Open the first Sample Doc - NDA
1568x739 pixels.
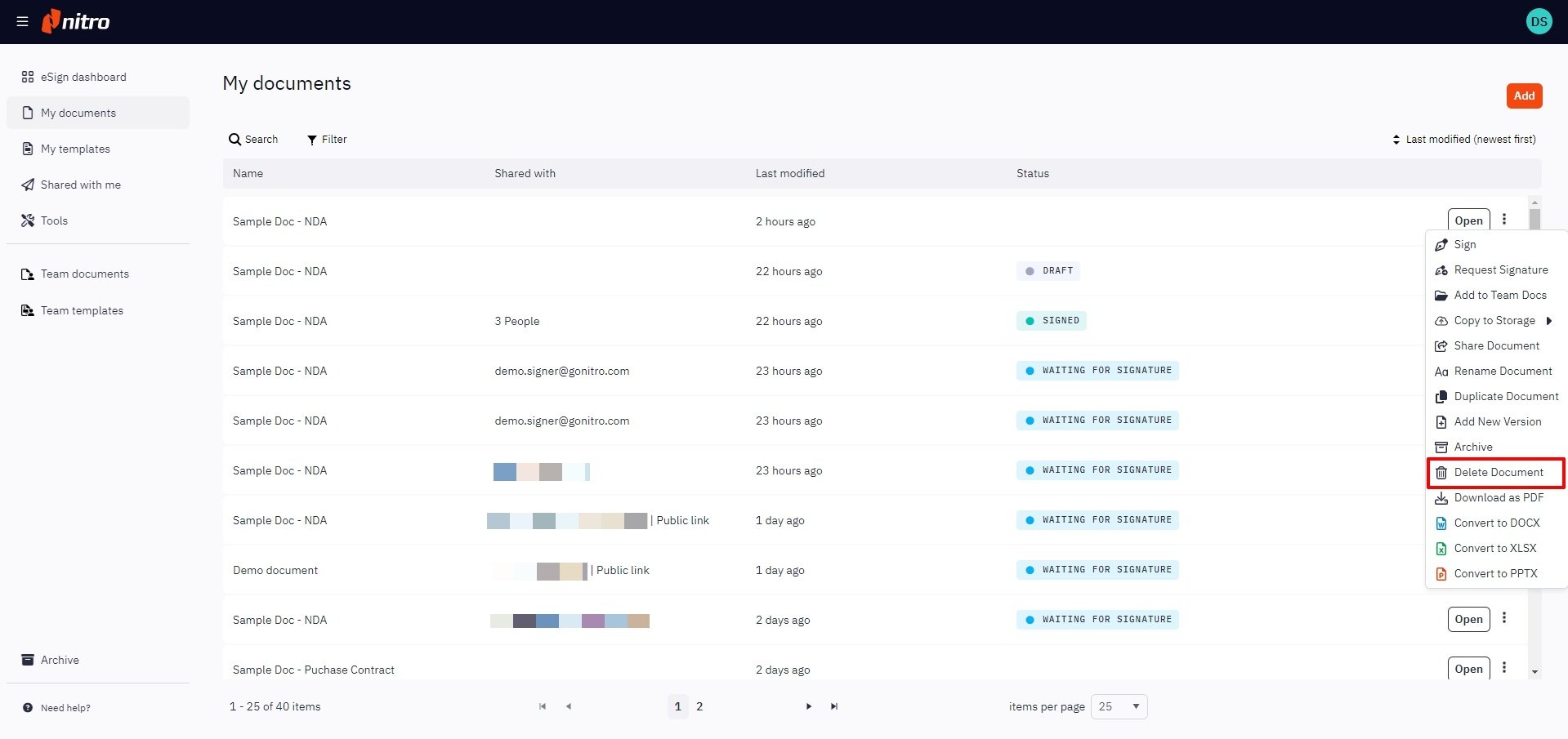click(1467, 220)
